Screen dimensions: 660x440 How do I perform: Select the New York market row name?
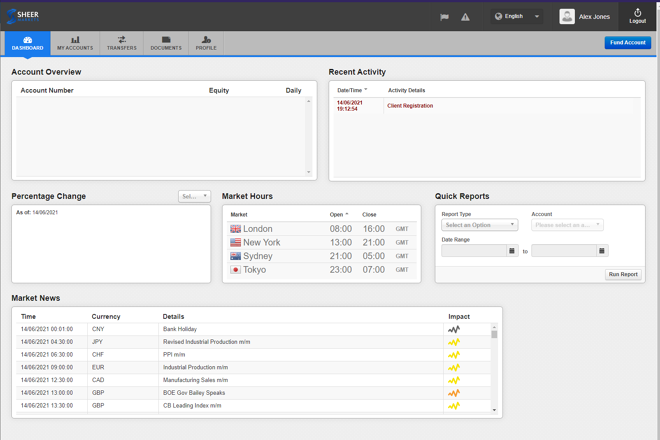point(261,243)
